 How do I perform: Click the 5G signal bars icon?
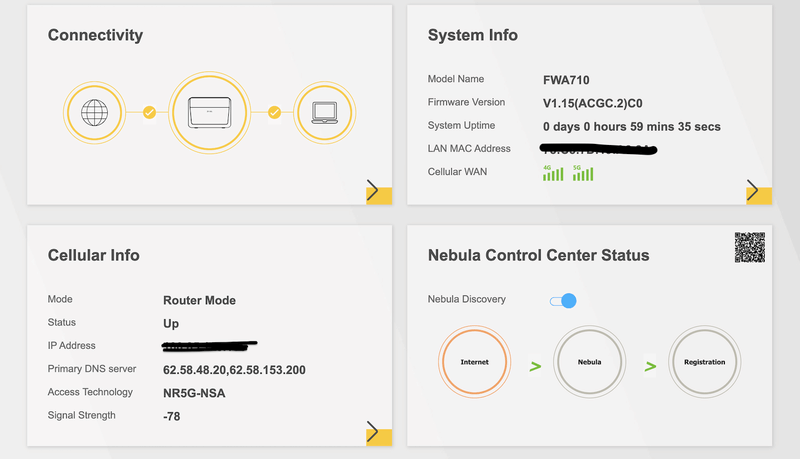pyautogui.click(x=583, y=173)
